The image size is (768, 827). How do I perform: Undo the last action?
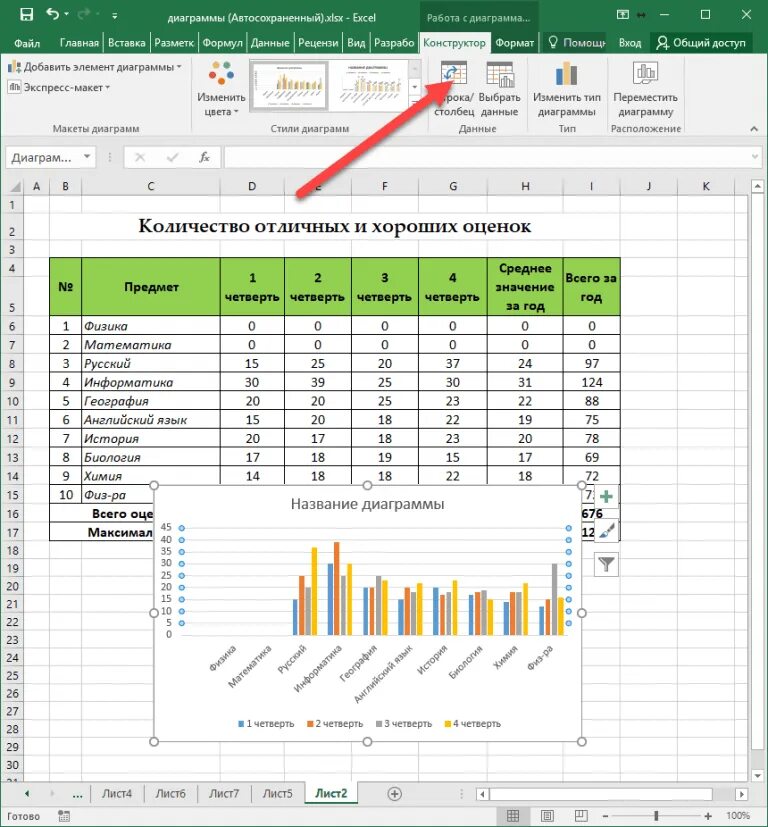click(x=52, y=14)
